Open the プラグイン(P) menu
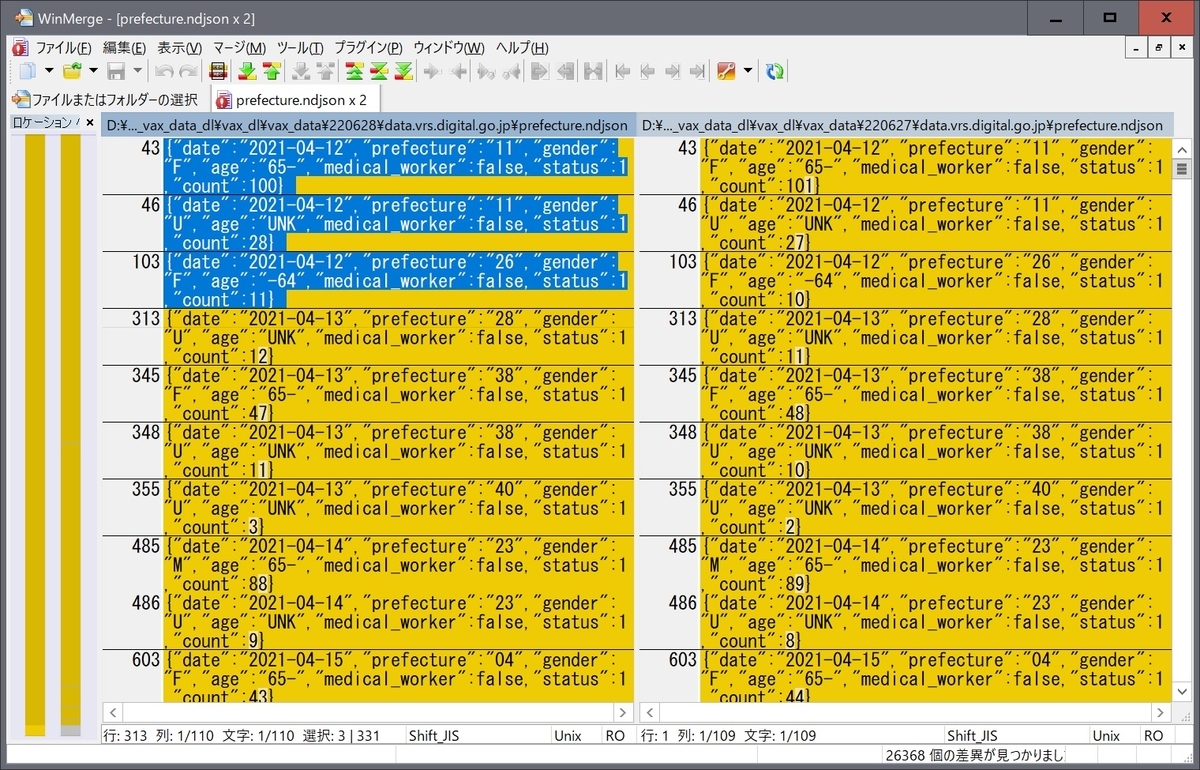 pyautogui.click(x=368, y=47)
